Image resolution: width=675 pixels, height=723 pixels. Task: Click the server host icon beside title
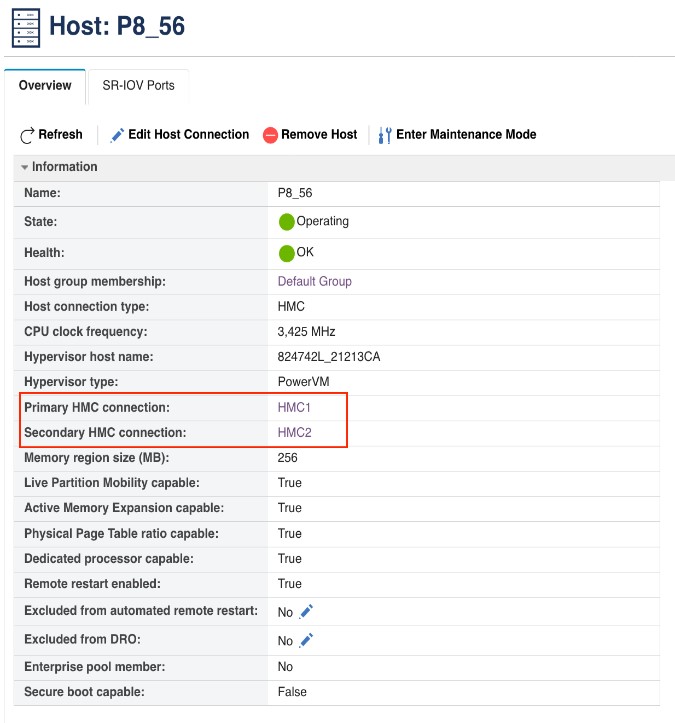(x=26, y=28)
